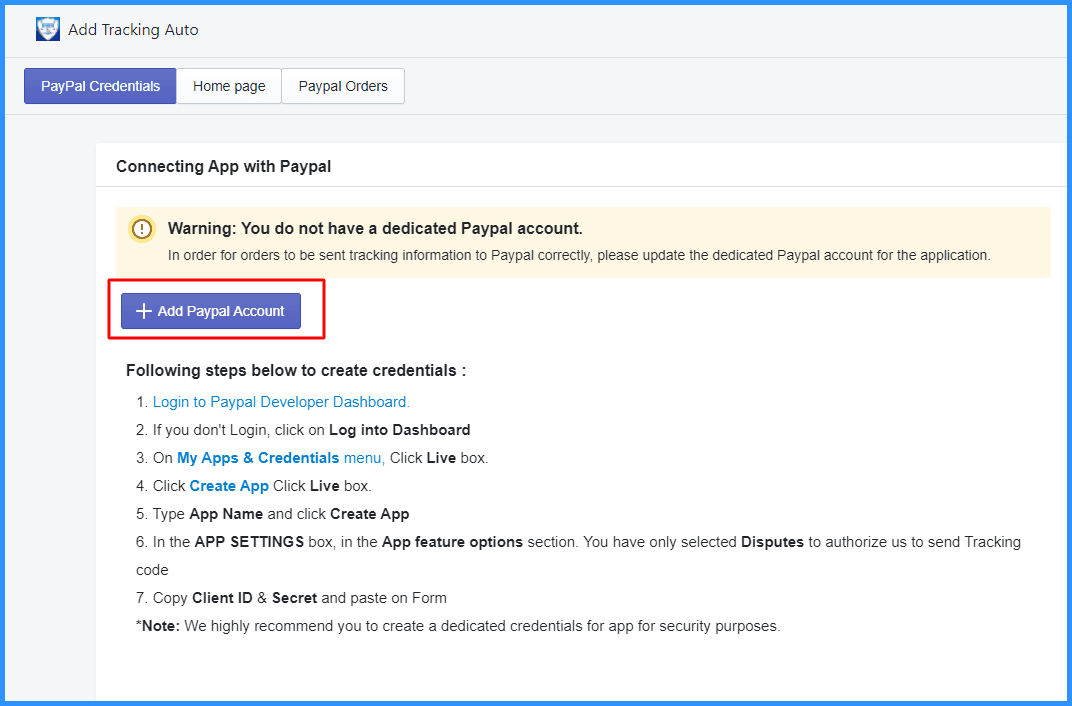Click the Add Tracking Auto app logo
This screenshot has height=706, width=1072.
point(48,29)
